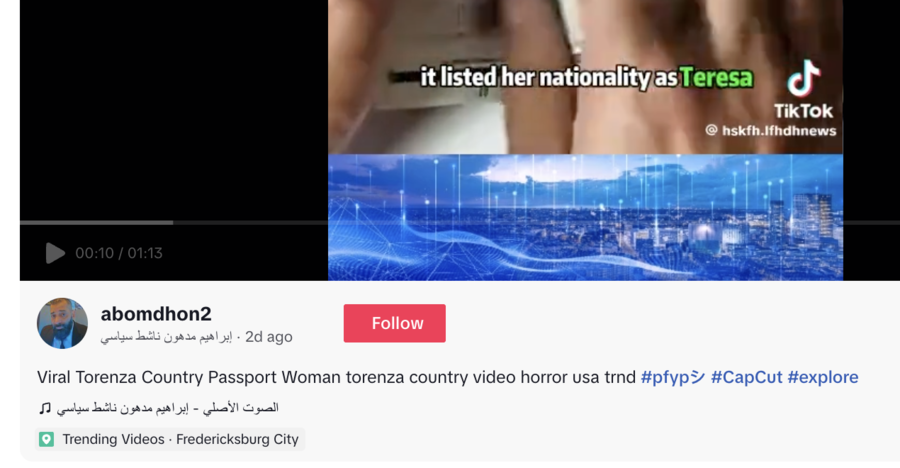
Task: Click the Viral Torenza Country description text
Action: (x=336, y=377)
